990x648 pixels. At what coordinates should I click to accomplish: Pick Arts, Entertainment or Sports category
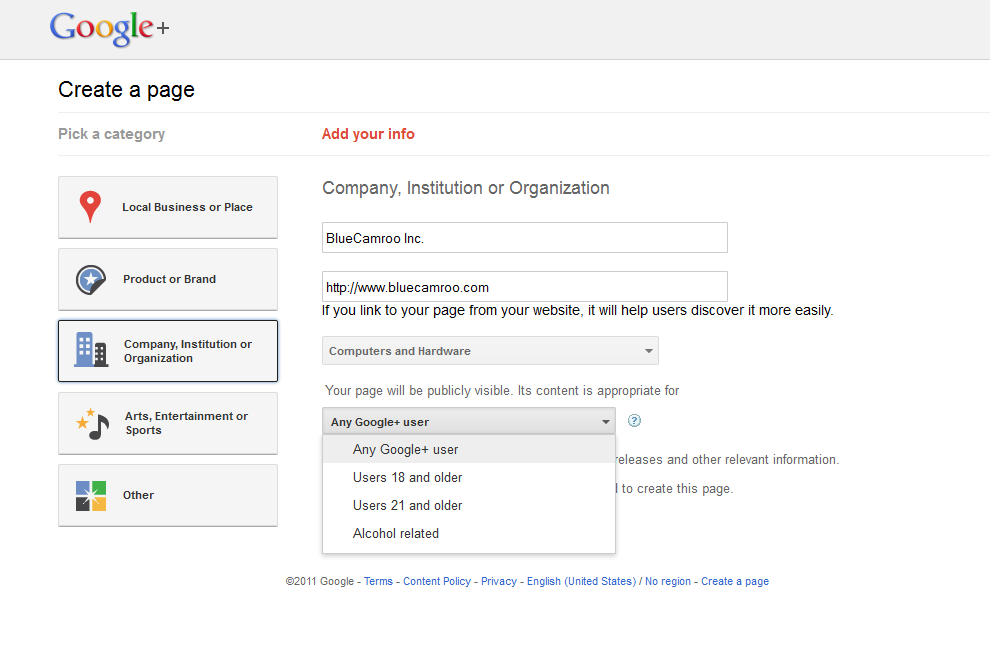click(168, 423)
